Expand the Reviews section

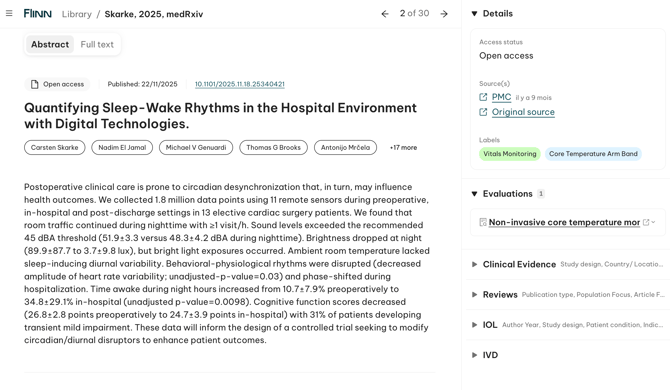point(474,295)
